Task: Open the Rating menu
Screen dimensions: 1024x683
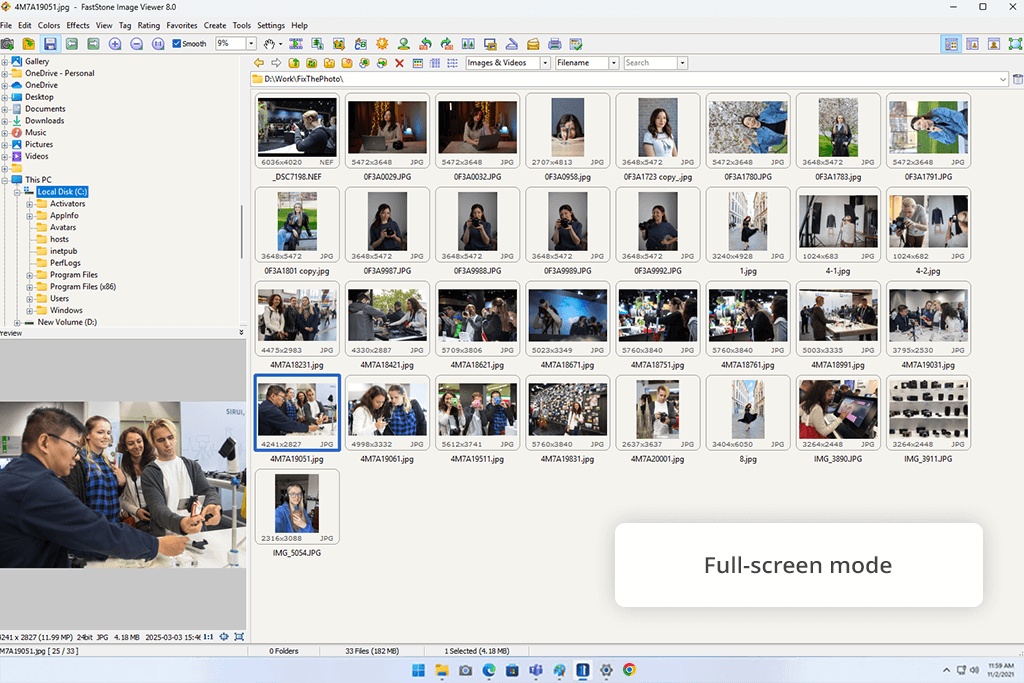Action: coord(148,25)
